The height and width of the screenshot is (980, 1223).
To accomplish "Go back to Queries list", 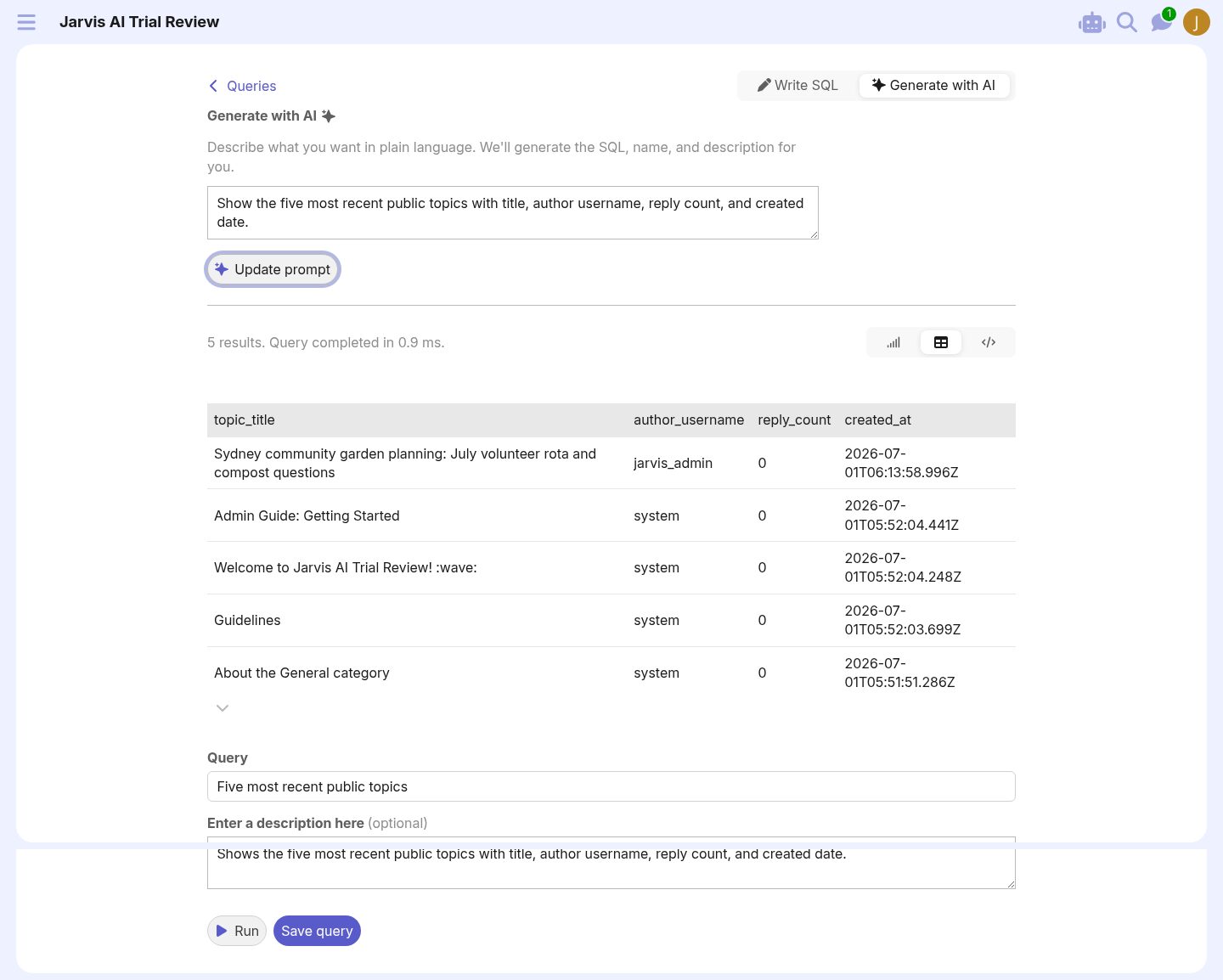I will pos(251,86).
